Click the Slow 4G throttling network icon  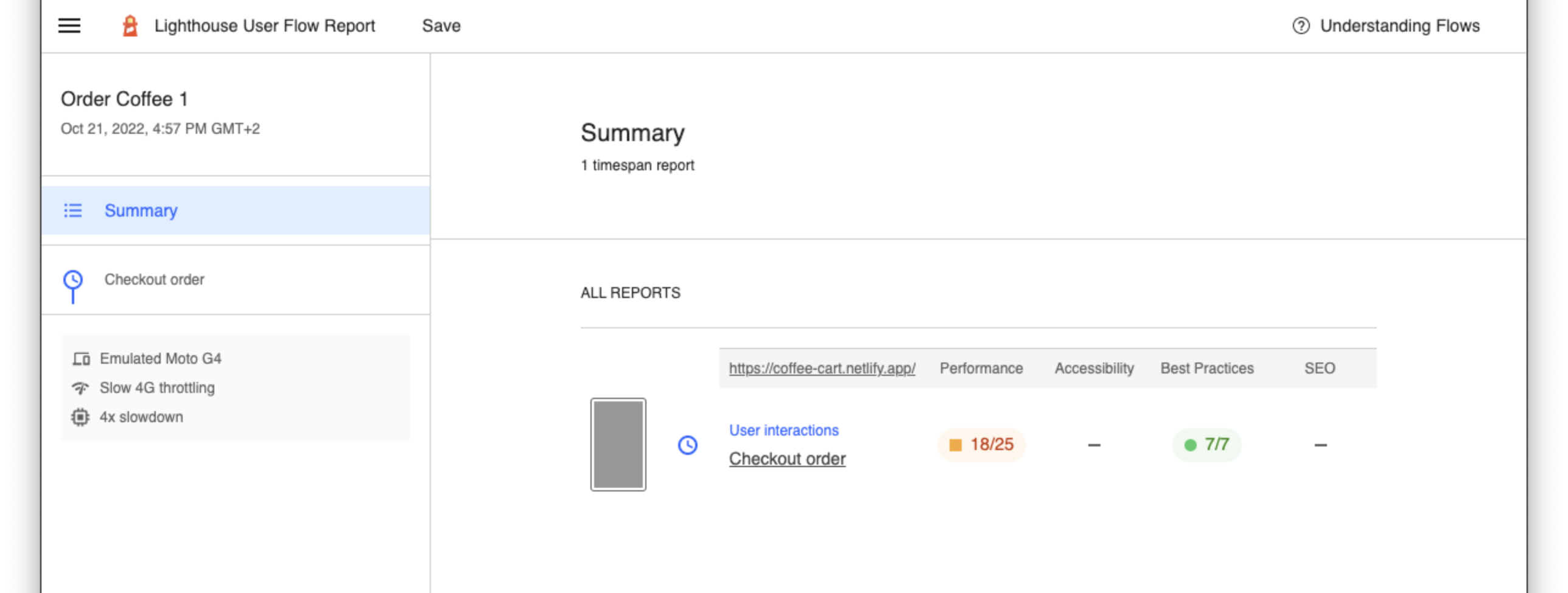(x=80, y=388)
